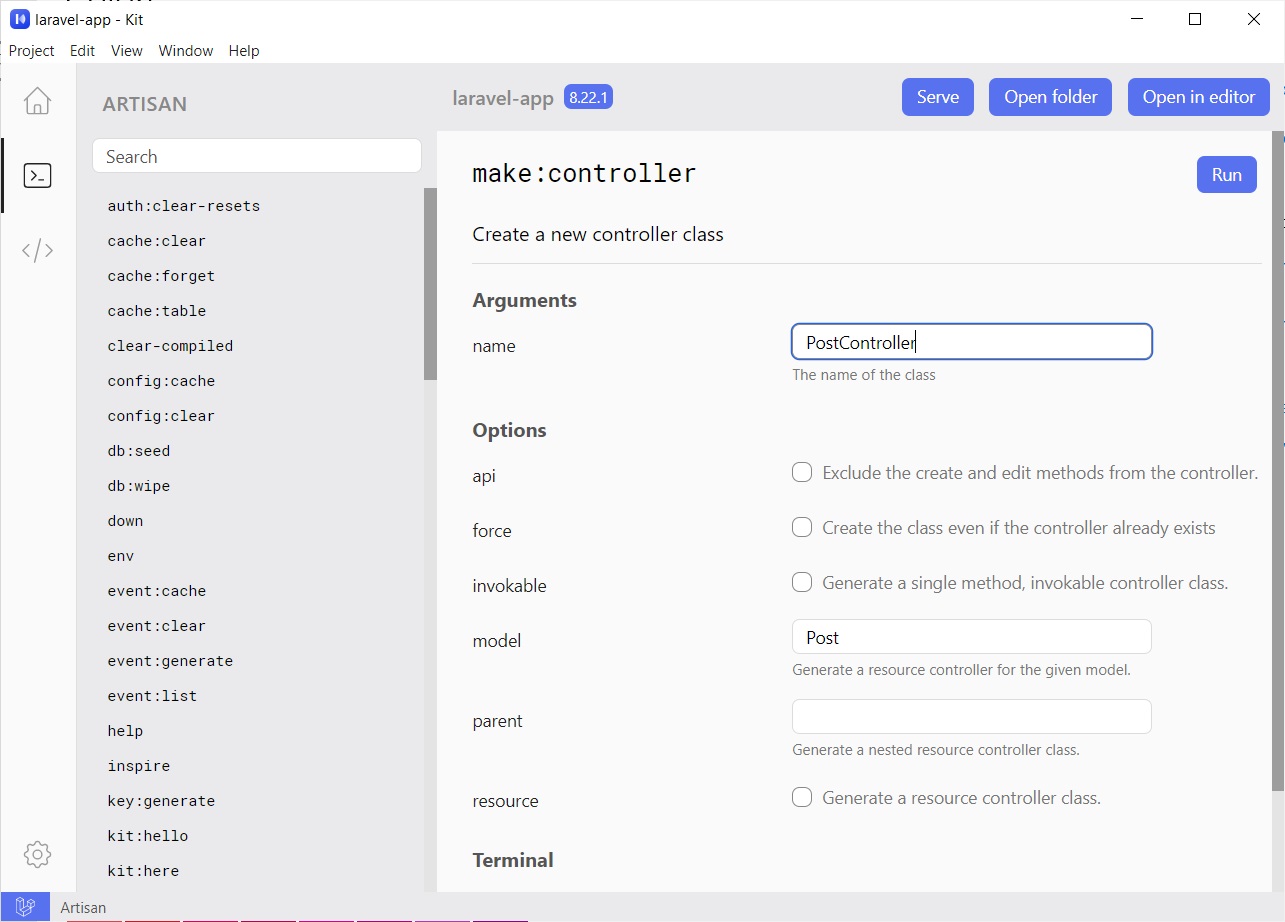Select db:seed command
Viewport: 1285px width, 922px height.
click(139, 451)
